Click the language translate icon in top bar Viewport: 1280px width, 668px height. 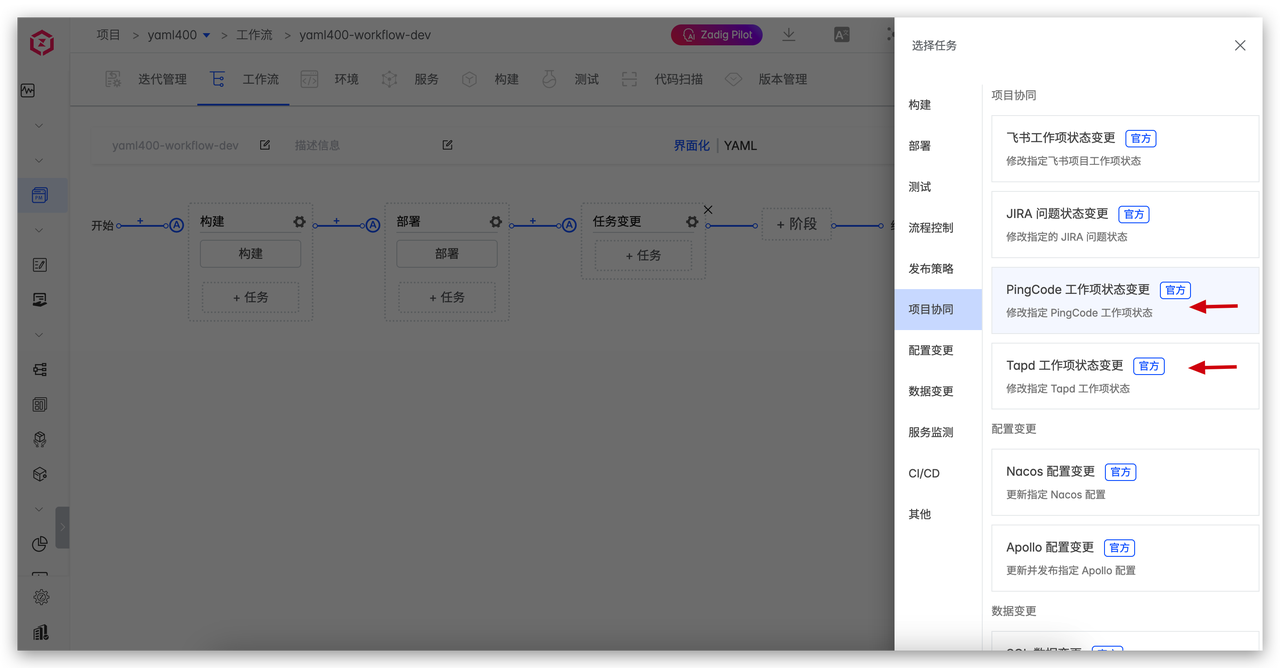tap(842, 35)
